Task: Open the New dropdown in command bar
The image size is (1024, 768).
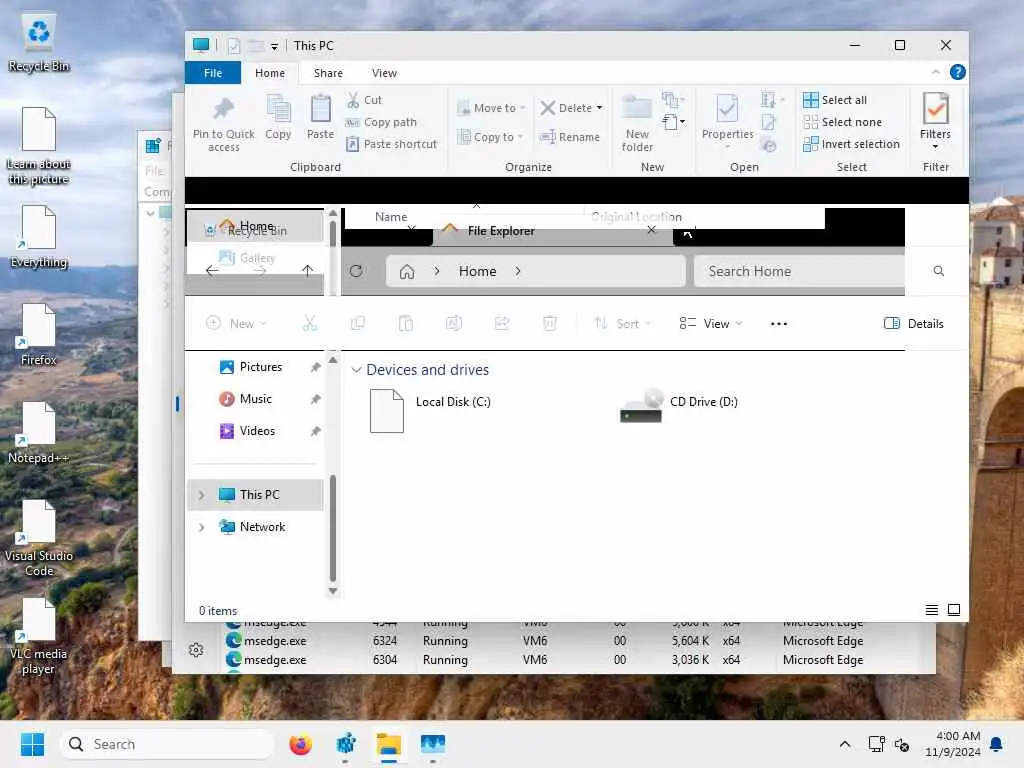Action: [x=236, y=323]
